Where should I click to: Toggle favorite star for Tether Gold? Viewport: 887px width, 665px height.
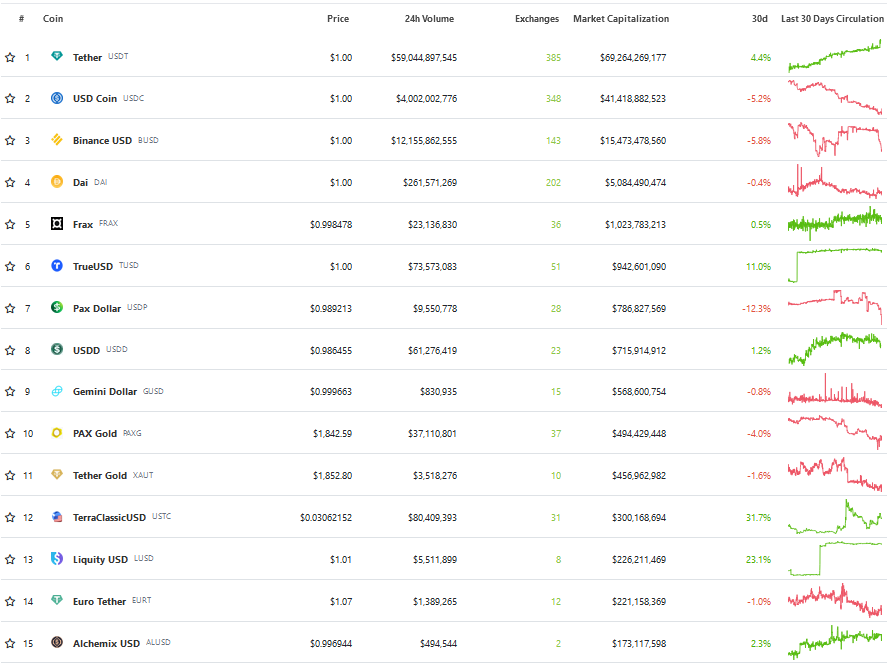(10, 476)
